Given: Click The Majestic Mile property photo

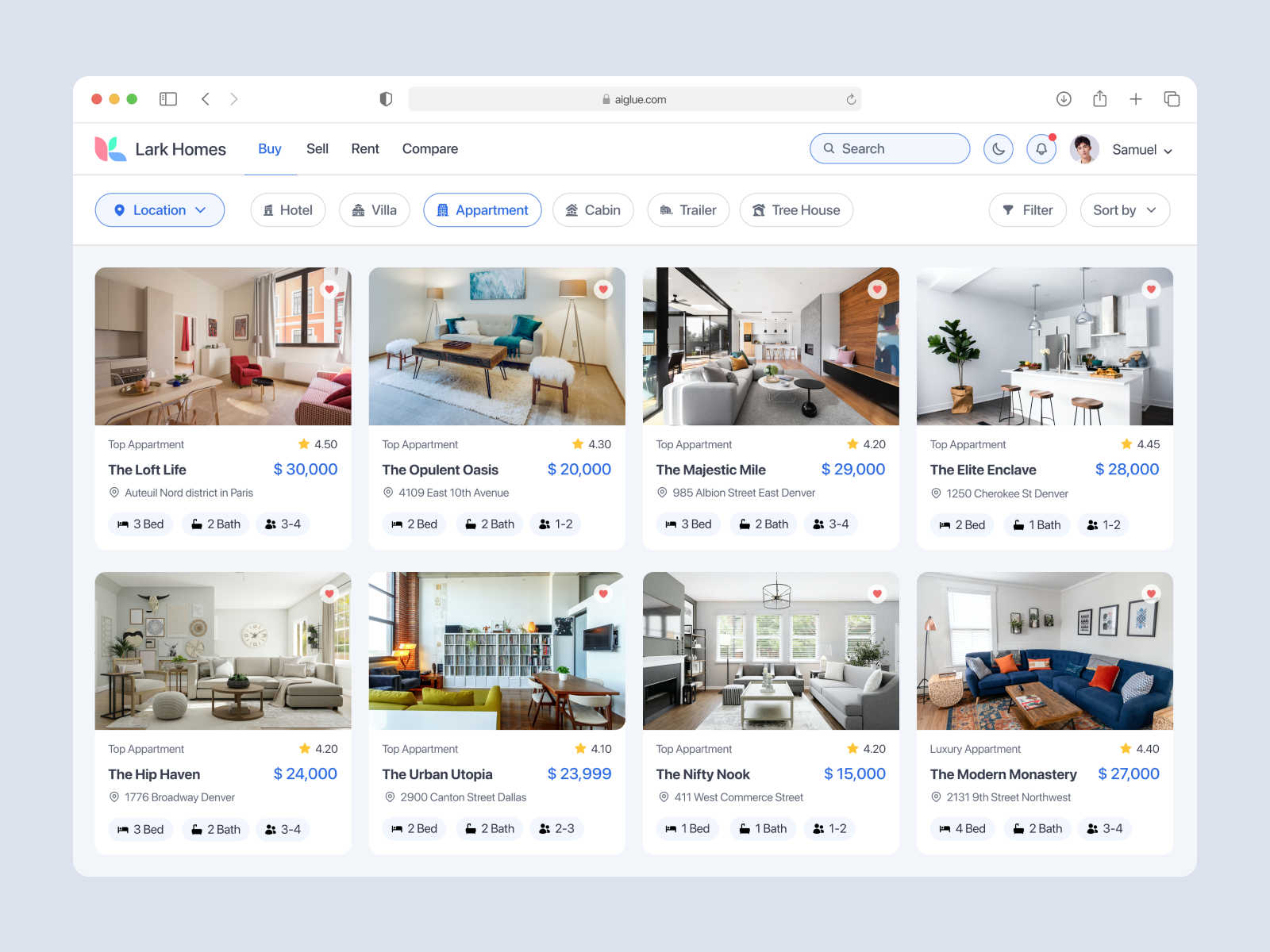Looking at the screenshot, I should point(770,347).
